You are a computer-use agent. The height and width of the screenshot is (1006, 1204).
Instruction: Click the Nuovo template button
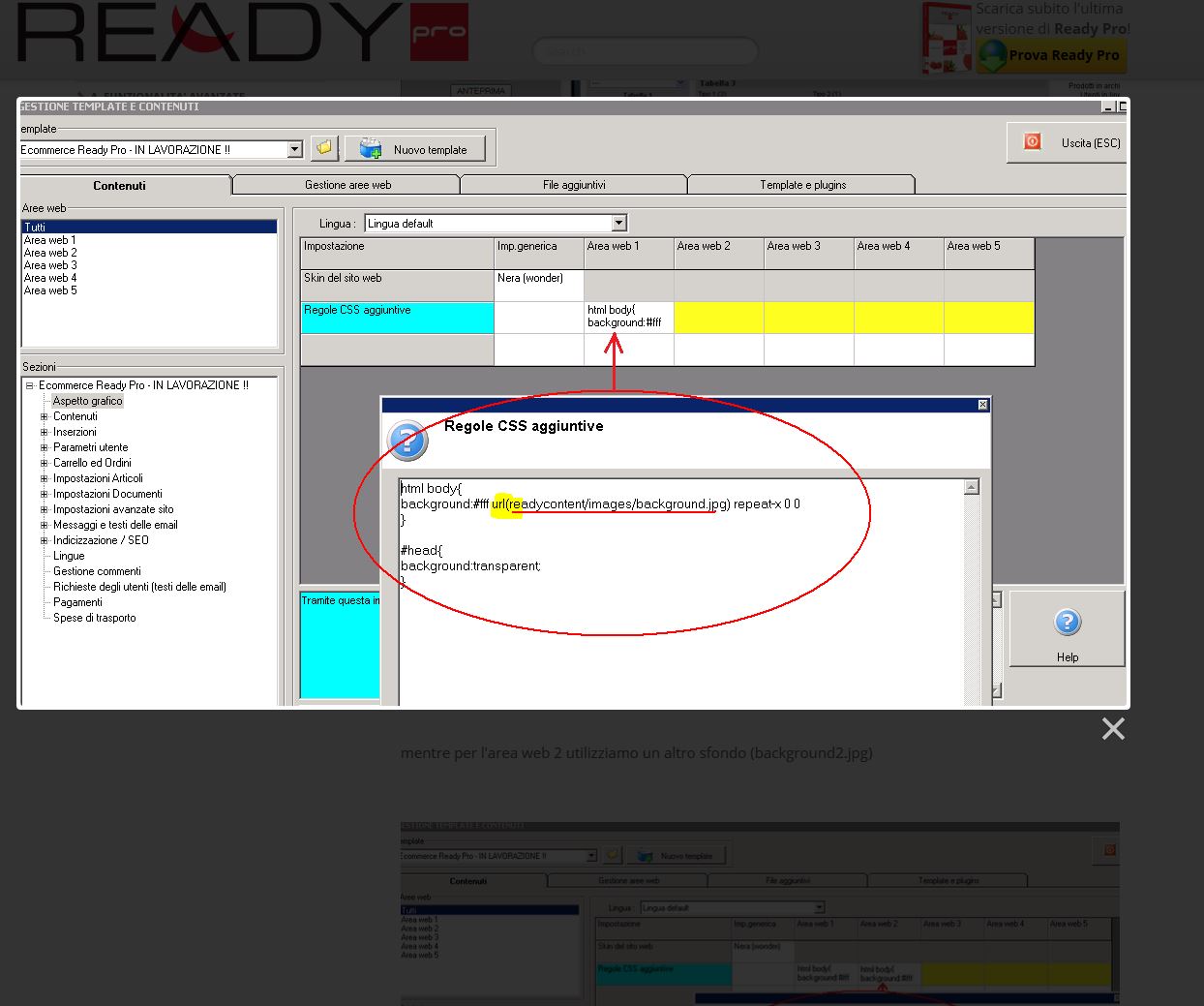click(414, 149)
